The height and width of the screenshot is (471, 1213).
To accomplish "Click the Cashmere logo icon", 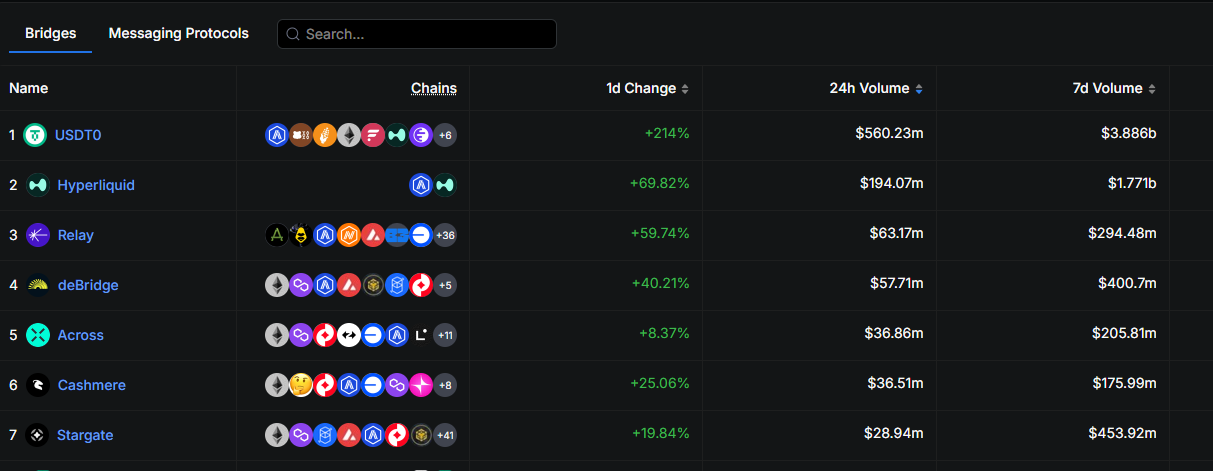I will 37,385.
